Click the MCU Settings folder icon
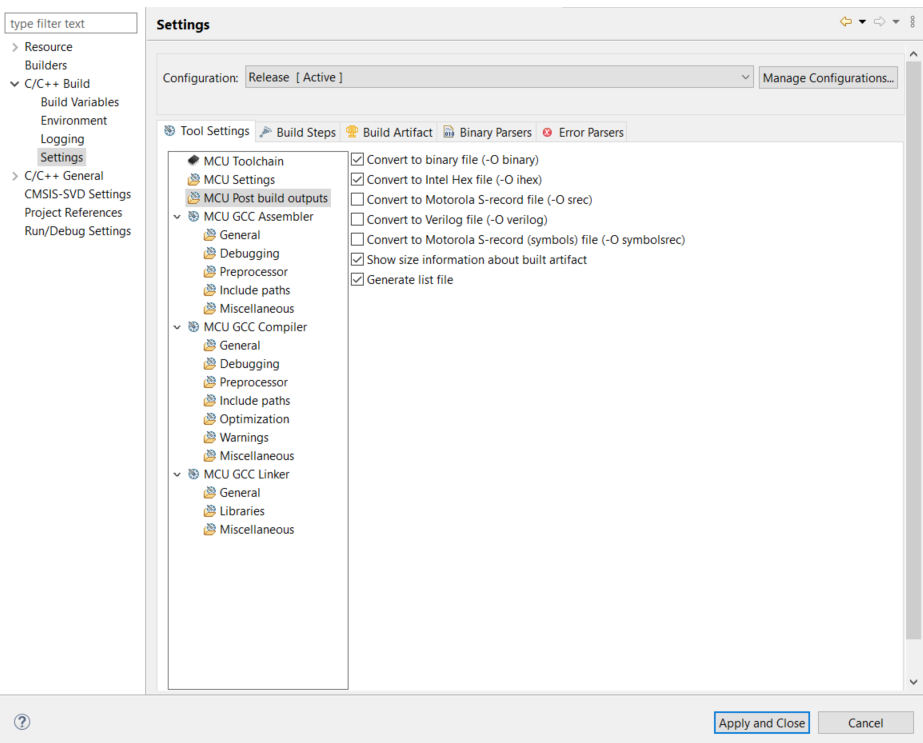 [193, 179]
